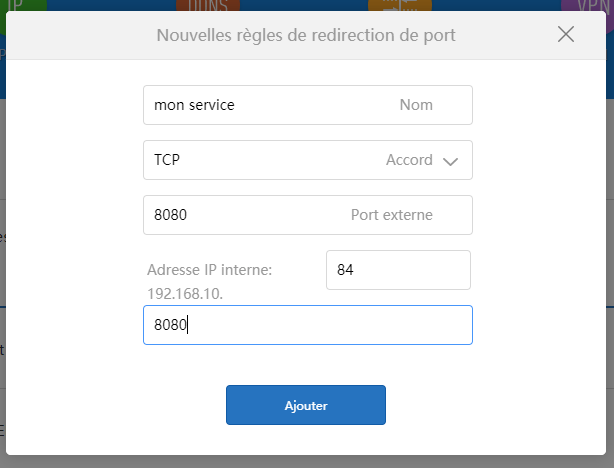Click the 'Accord' label in protocol selector
The width and height of the screenshot is (614, 468).
click(409, 160)
